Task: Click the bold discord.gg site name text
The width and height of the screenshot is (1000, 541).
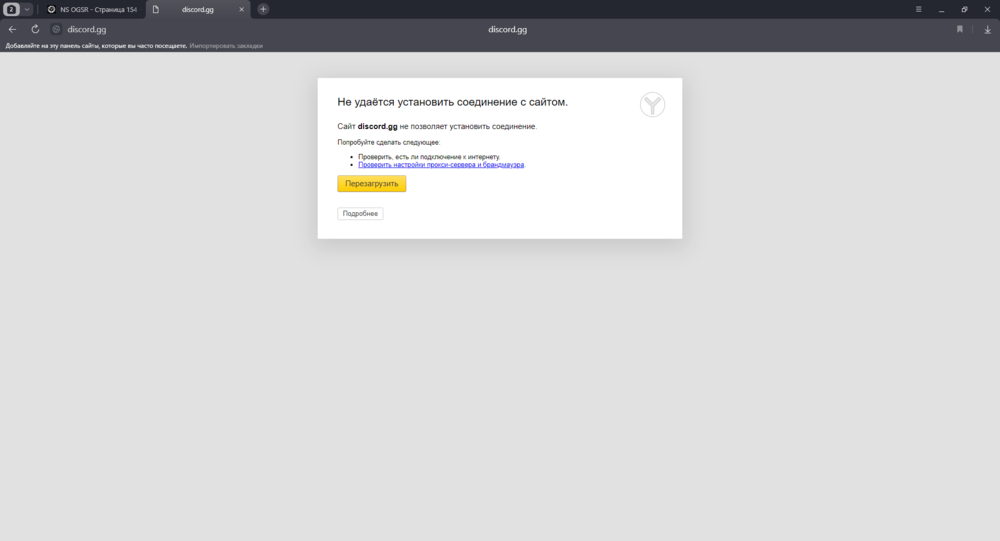Action: pyautogui.click(x=378, y=126)
